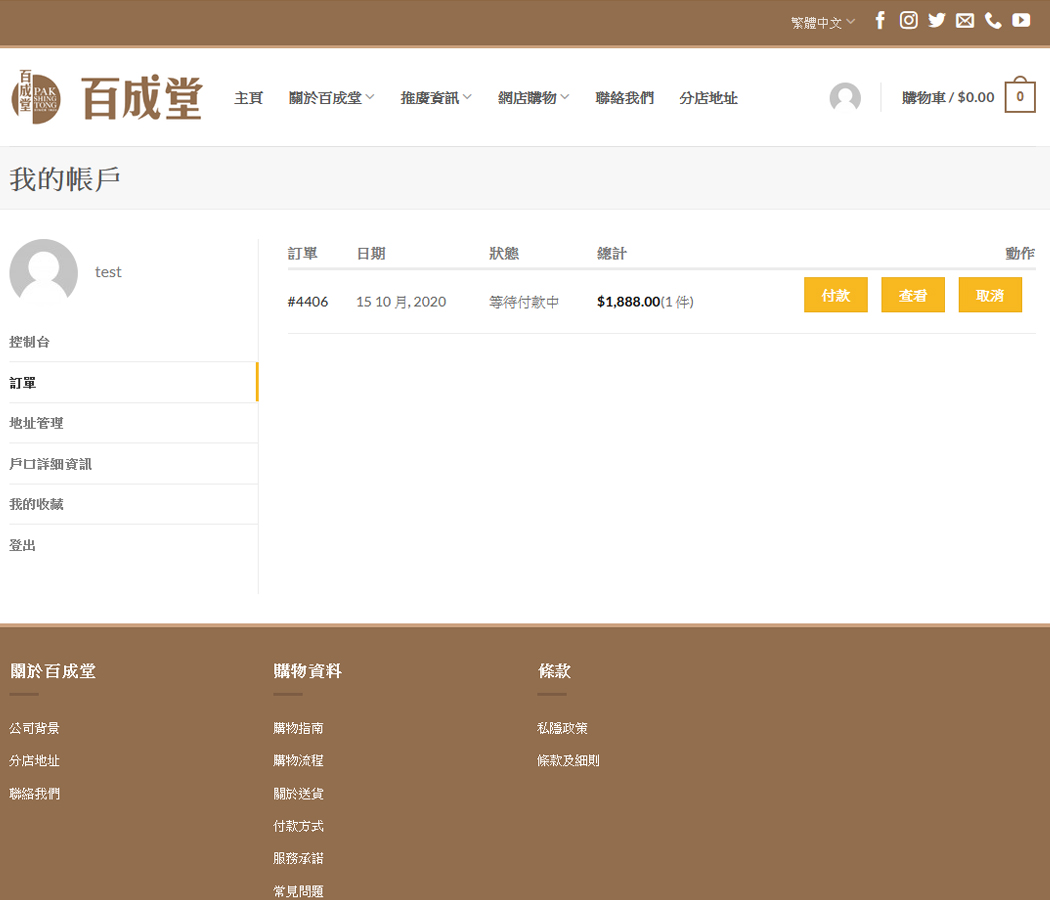This screenshot has height=900, width=1050.
Task: Open 聯絡我們 in the top navigation
Action: tap(625, 98)
